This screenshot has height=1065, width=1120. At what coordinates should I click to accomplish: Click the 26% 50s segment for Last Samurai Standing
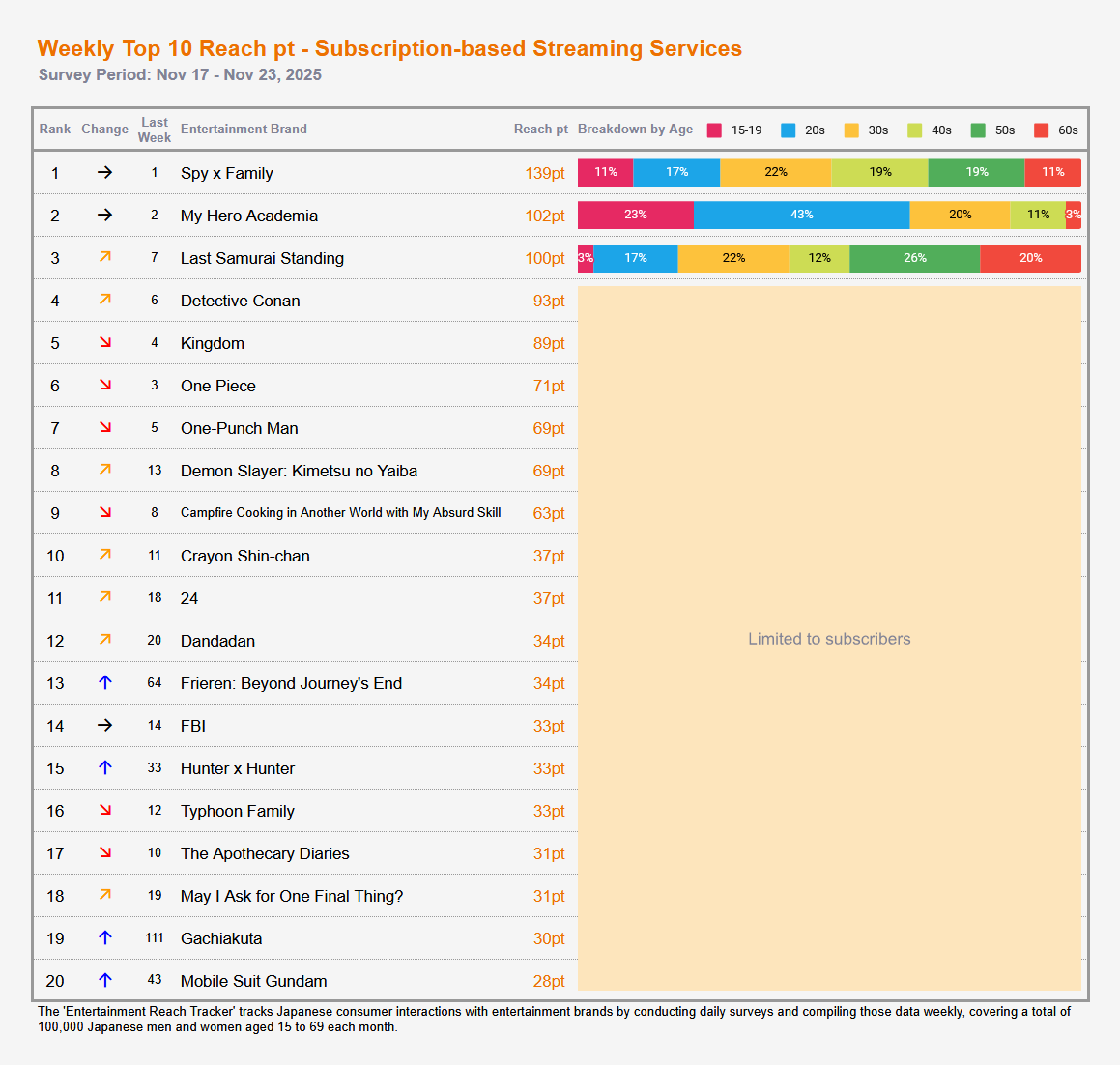(x=915, y=258)
